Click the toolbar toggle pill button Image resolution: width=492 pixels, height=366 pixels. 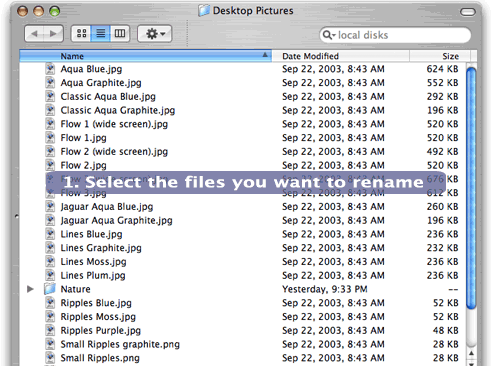pos(468,12)
